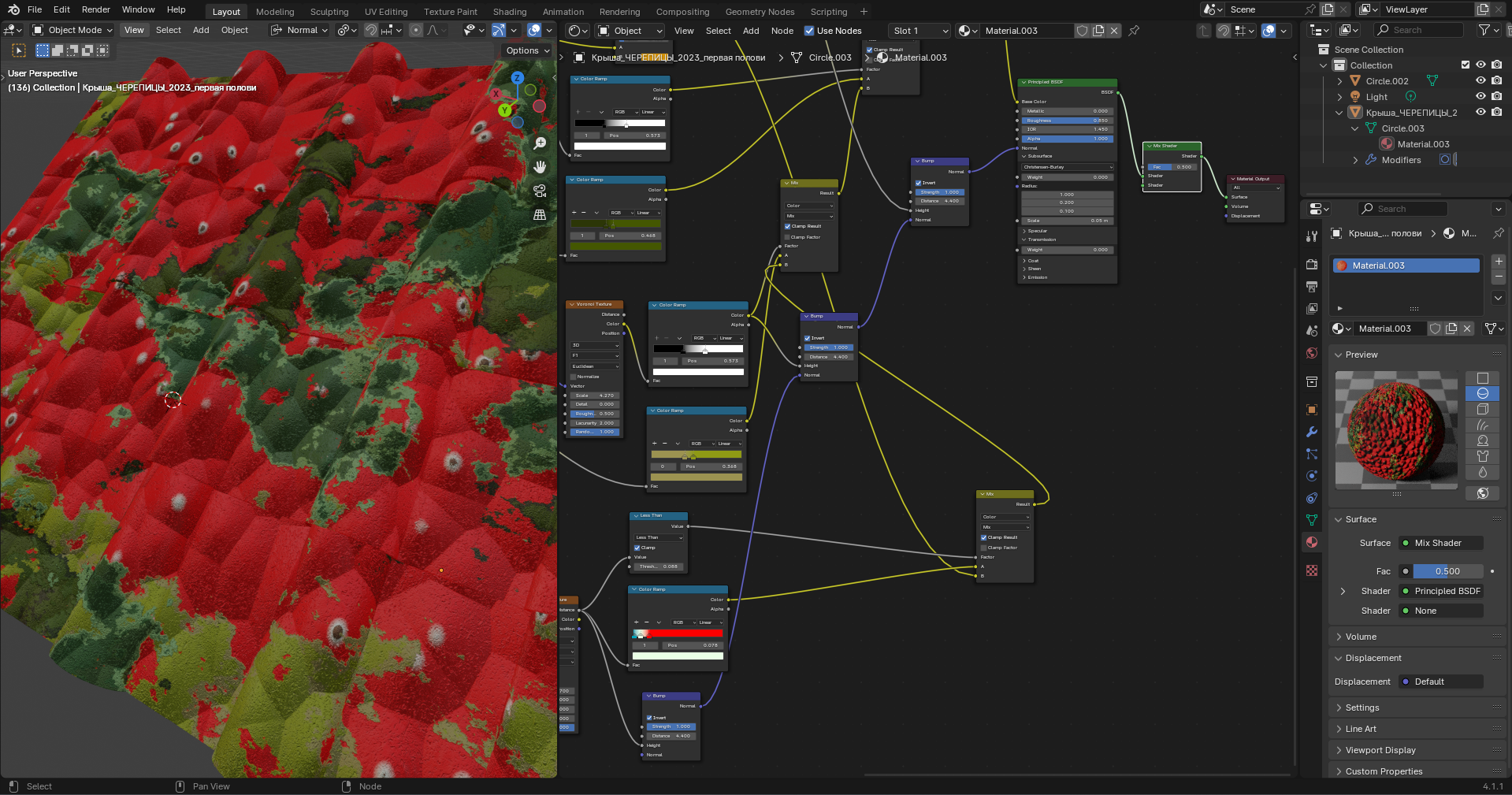Open viewport Object menu

pos(235,30)
